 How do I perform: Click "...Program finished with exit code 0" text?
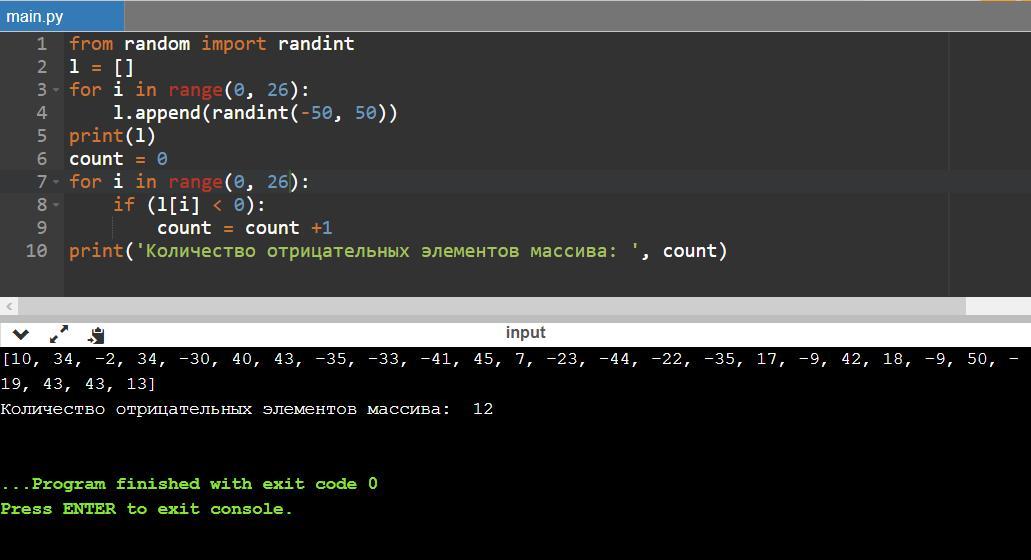(x=189, y=484)
